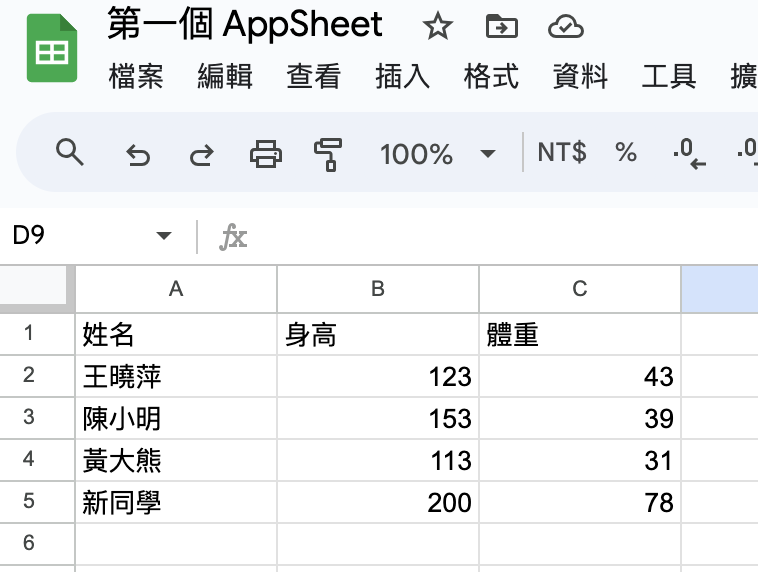Select cell with value 31
The height and width of the screenshot is (572, 758).
pos(580,460)
